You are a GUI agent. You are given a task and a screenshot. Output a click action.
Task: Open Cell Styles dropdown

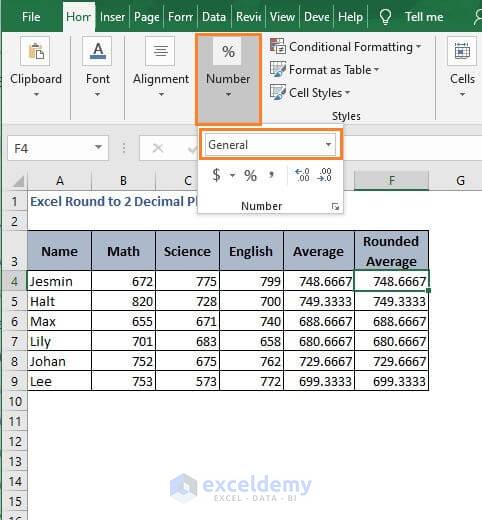[347, 92]
